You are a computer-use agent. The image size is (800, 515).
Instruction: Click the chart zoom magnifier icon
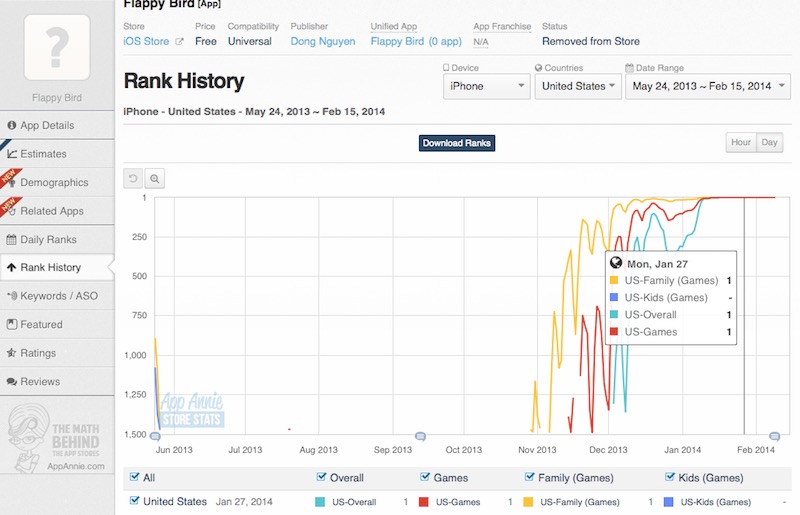point(155,179)
